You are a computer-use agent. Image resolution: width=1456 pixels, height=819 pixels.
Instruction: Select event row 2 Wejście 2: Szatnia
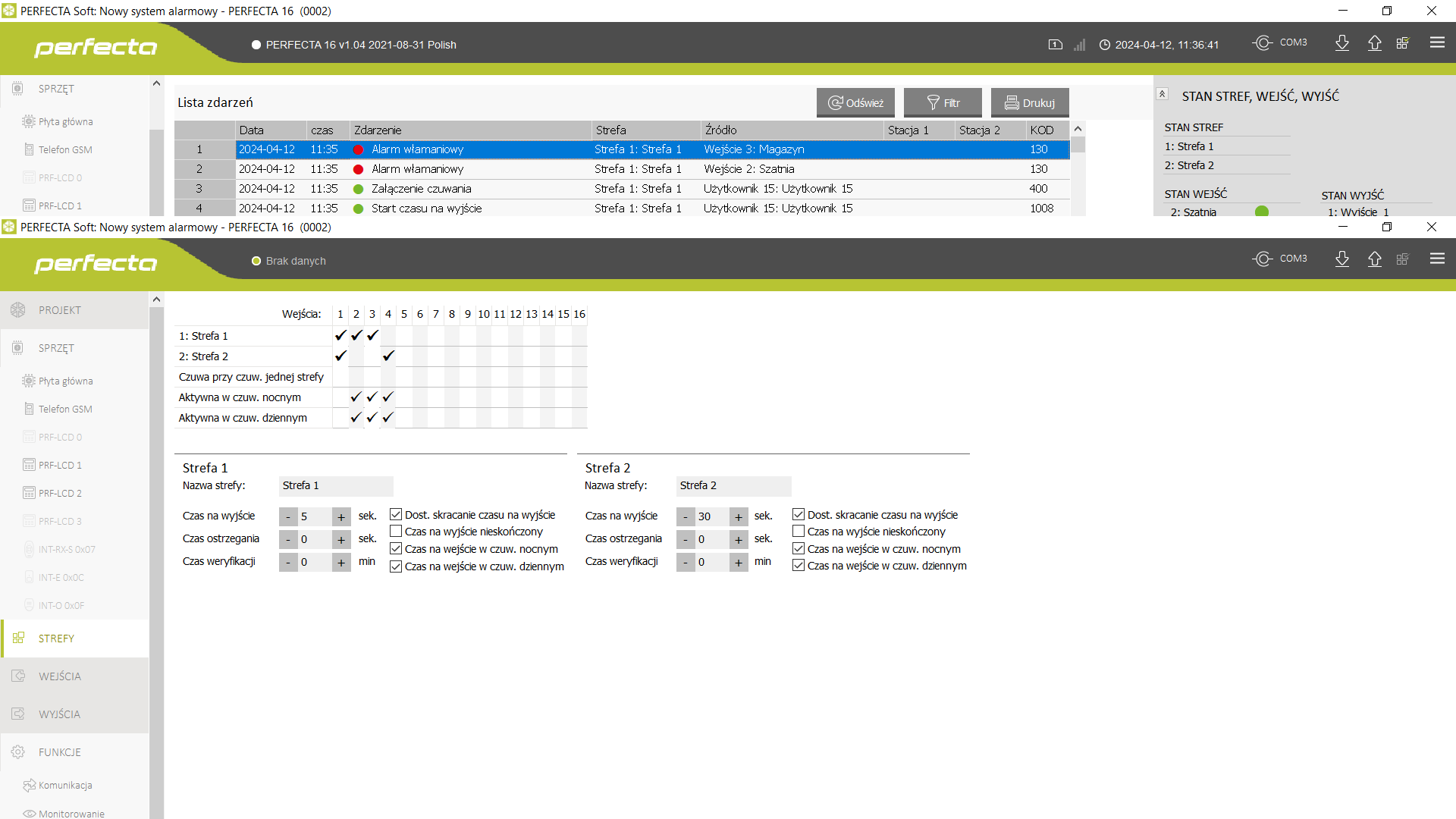pyautogui.click(x=622, y=169)
